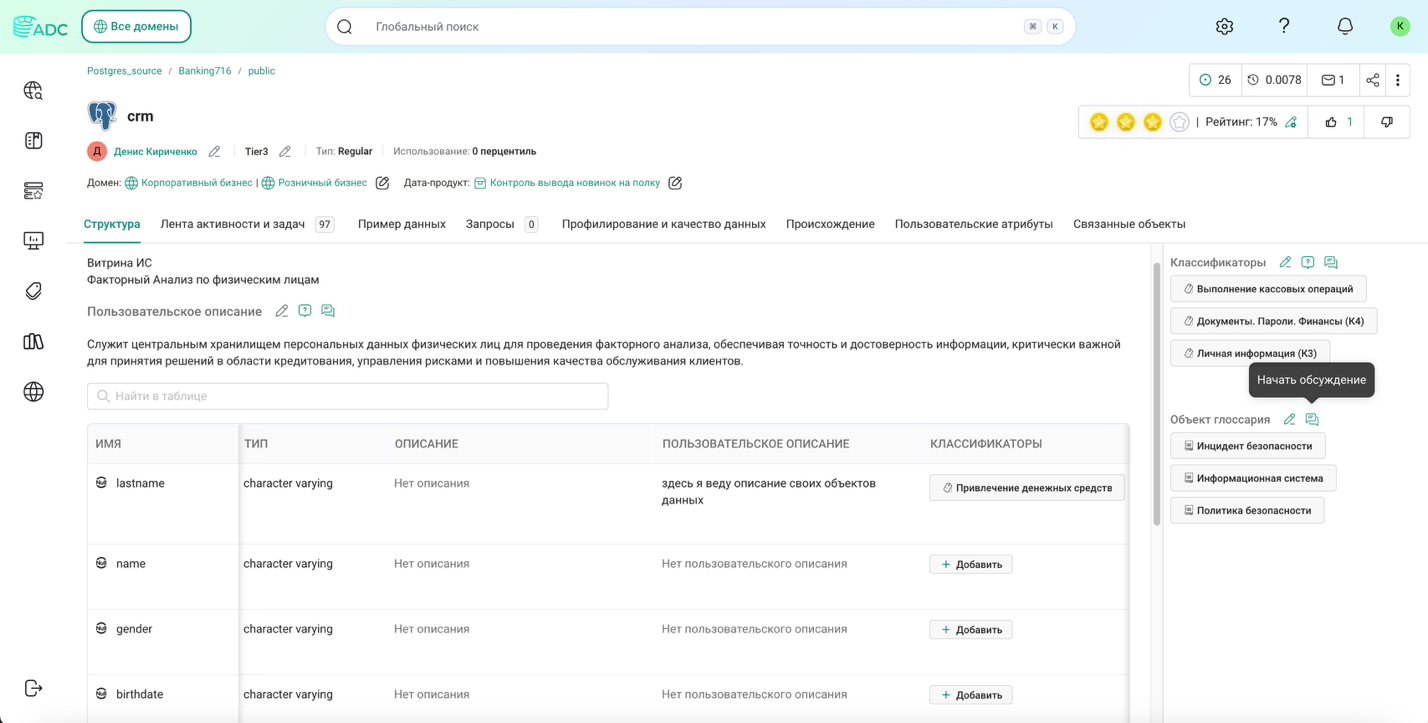Start discussion beside Пользовательское описание
The height and width of the screenshot is (723, 1428).
point(328,311)
